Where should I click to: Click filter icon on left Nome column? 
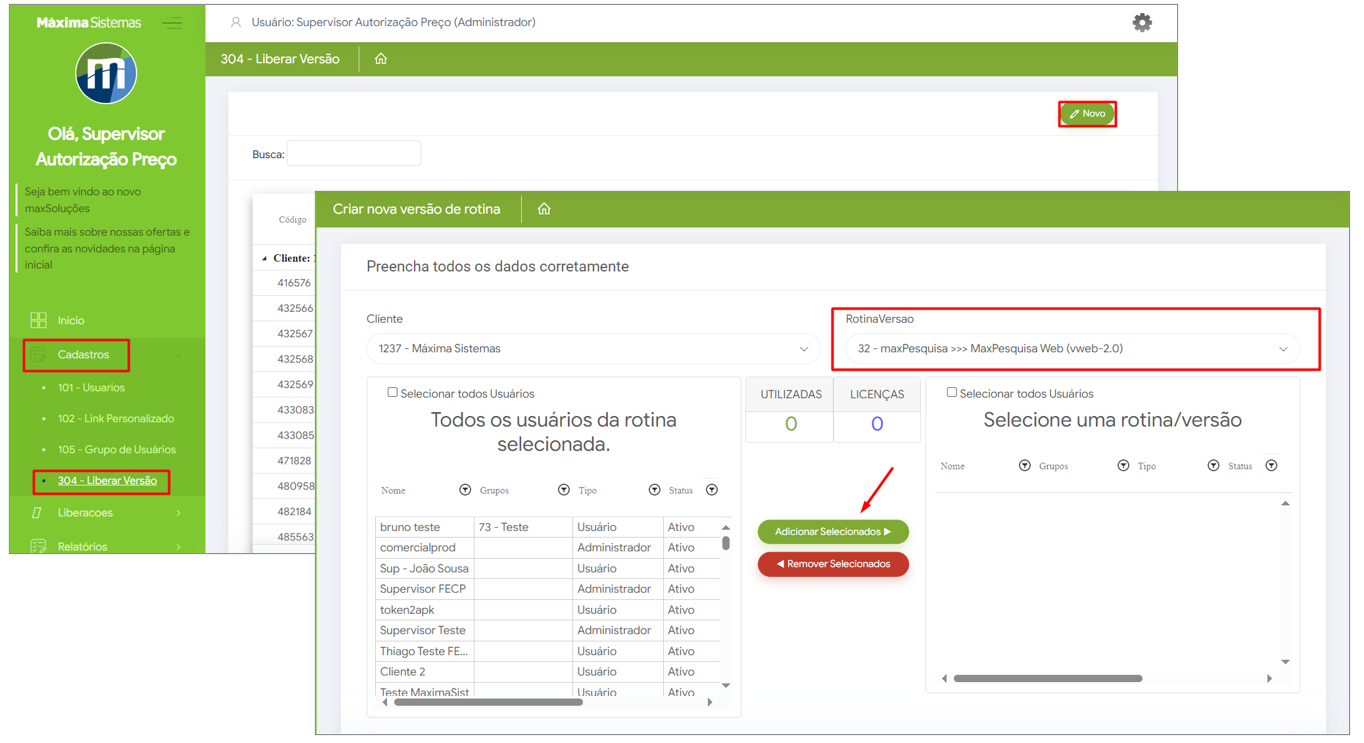465,490
